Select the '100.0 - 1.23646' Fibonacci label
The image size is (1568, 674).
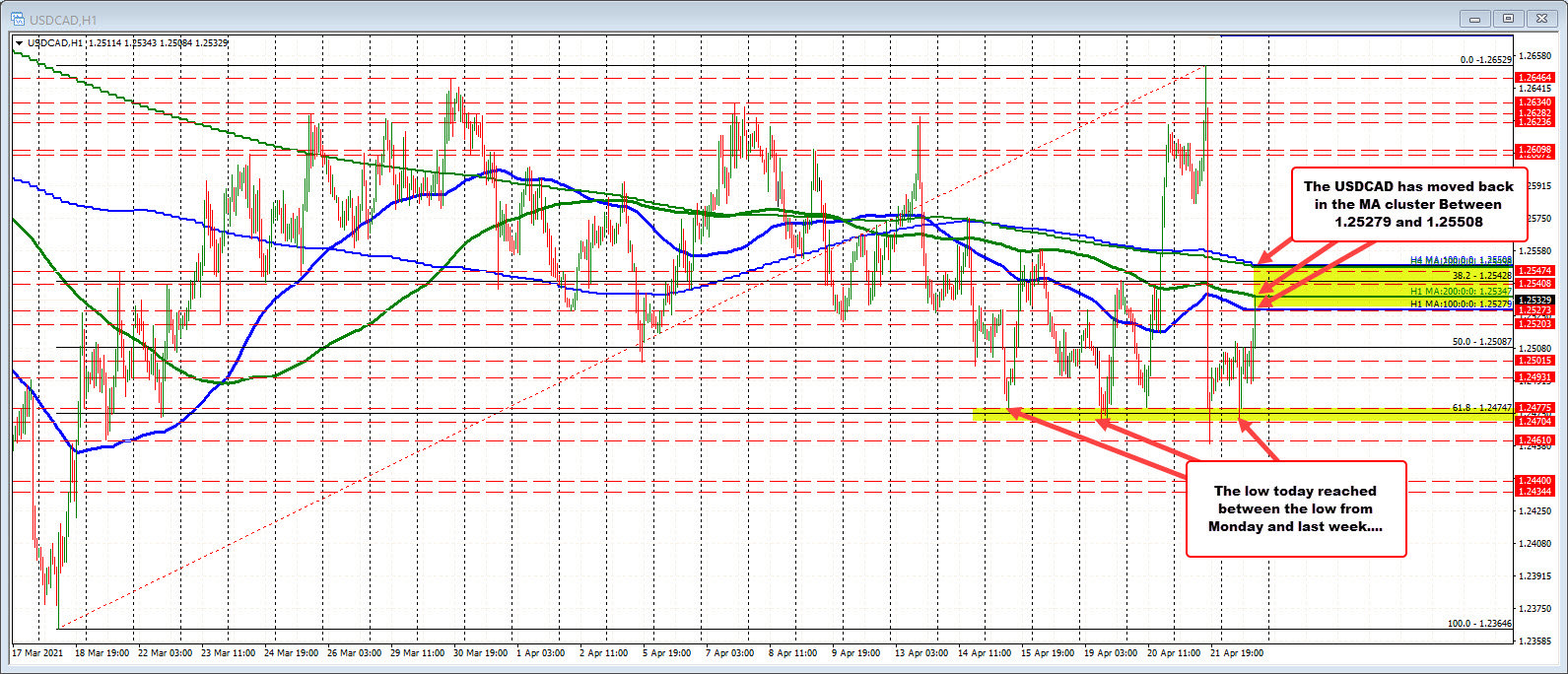tap(1481, 624)
